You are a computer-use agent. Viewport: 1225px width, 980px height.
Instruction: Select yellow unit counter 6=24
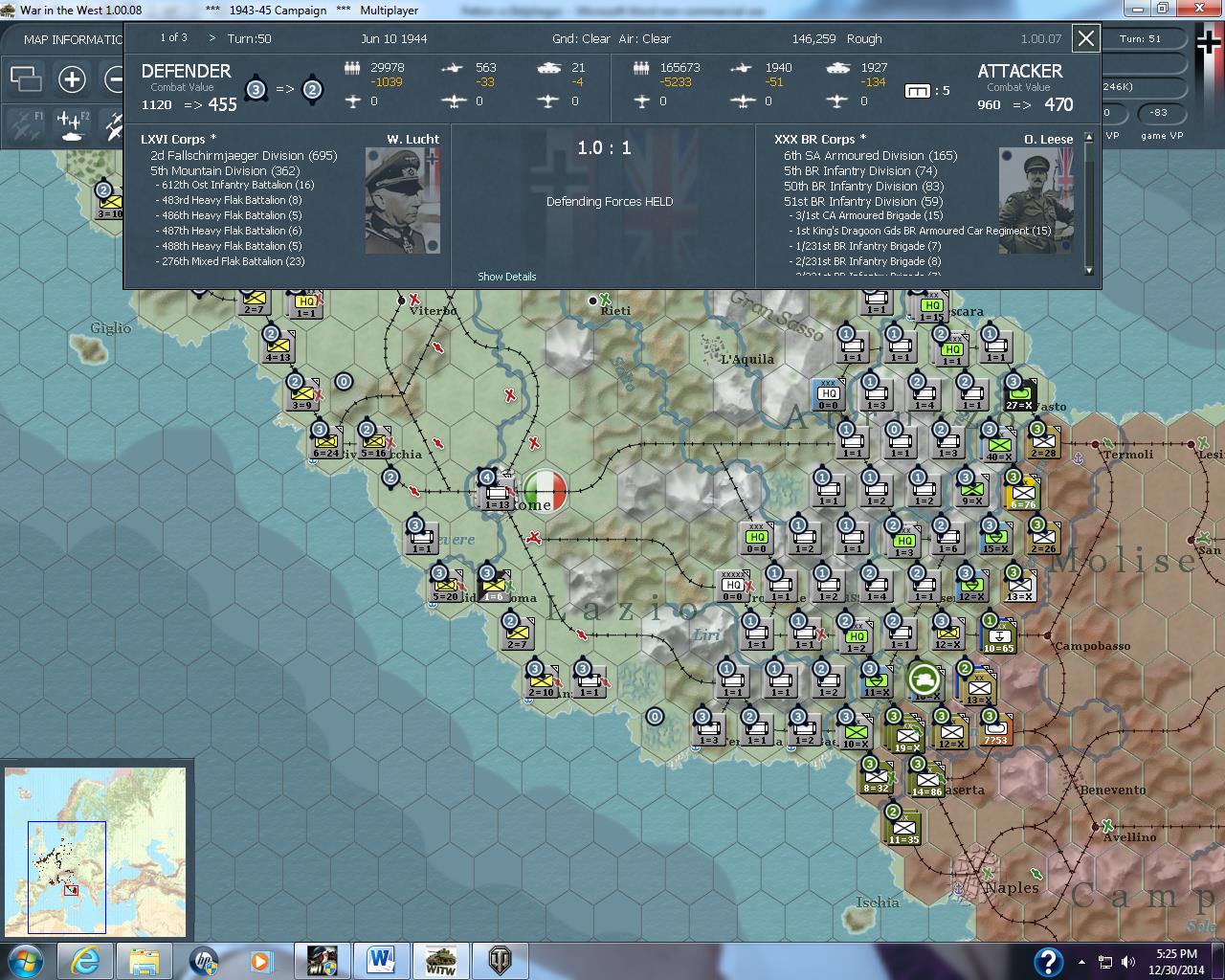tap(326, 441)
